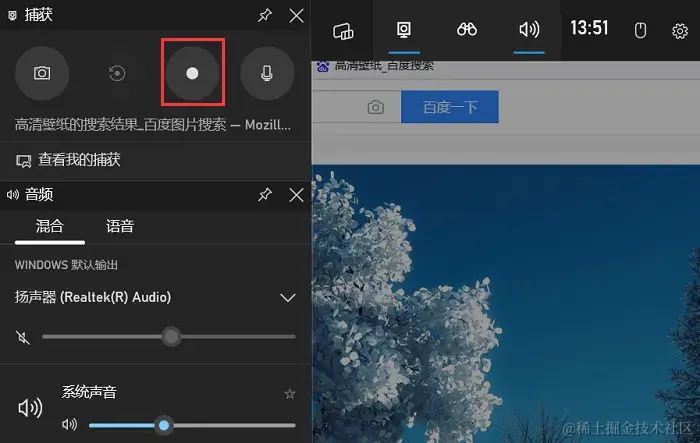Screen dimensions: 700x443
Task: Pin the Capture widget
Action: (265, 16)
